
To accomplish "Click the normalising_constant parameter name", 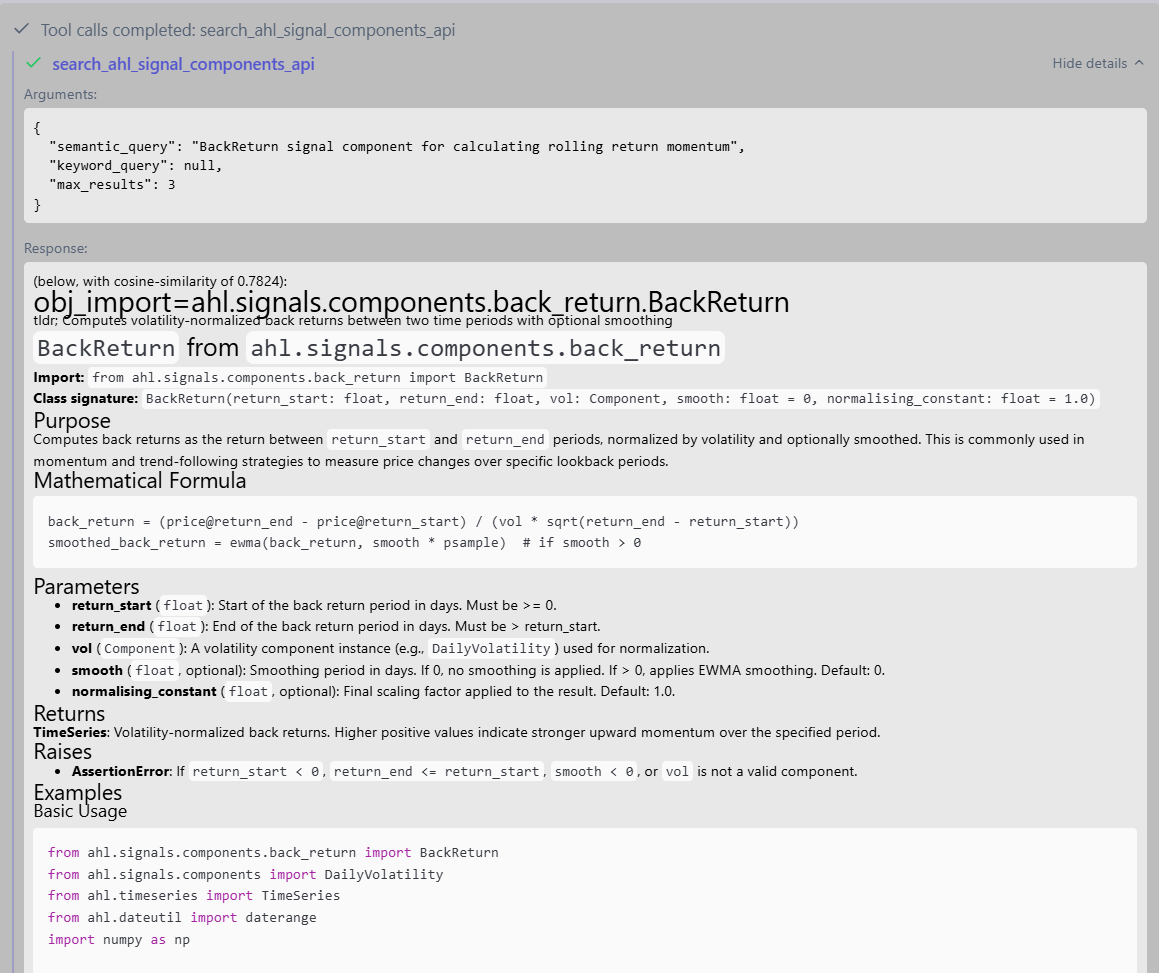I will (x=144, y=691).
